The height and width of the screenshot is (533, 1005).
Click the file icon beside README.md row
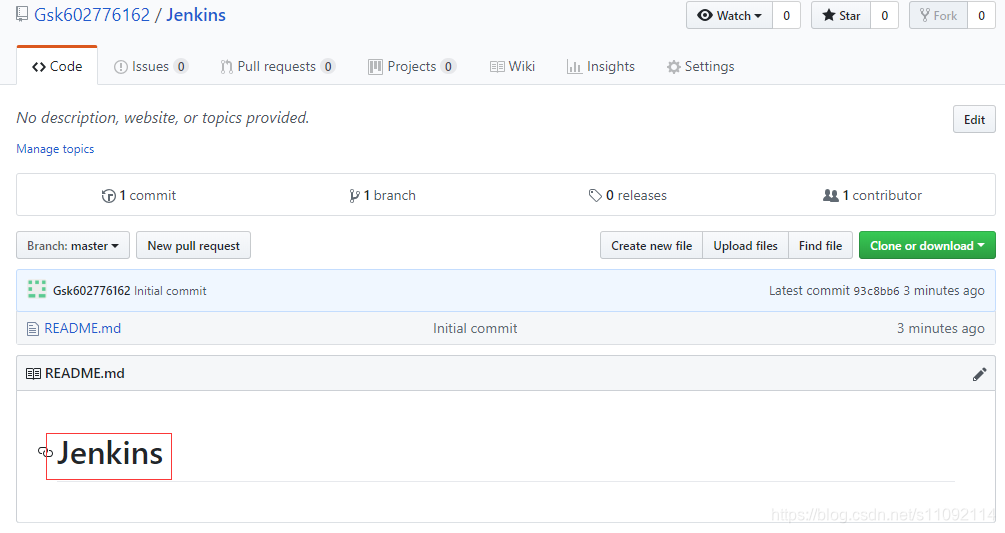33,329
